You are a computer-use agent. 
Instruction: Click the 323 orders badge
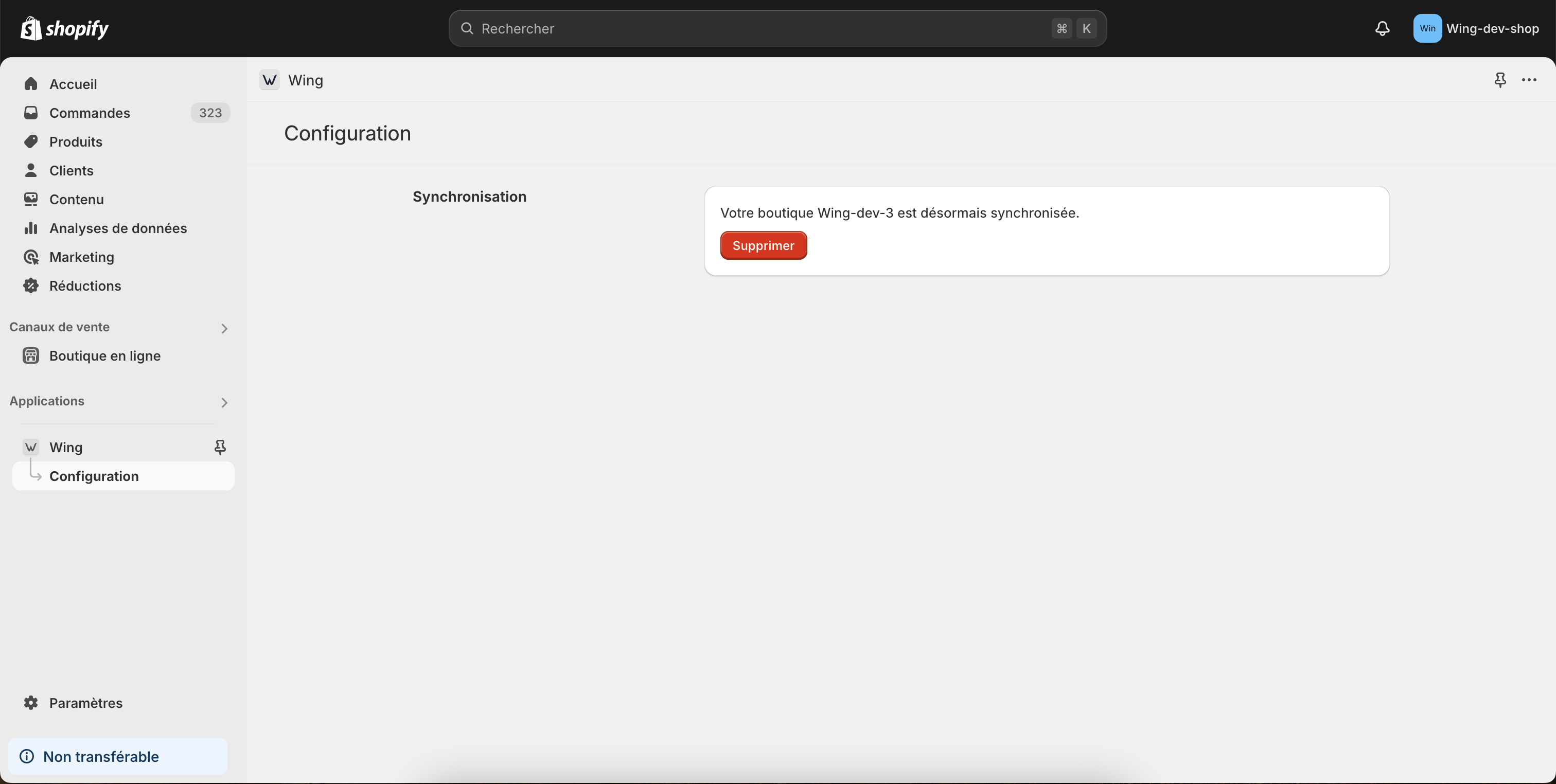pyautogui.click(x=210, y=113)
